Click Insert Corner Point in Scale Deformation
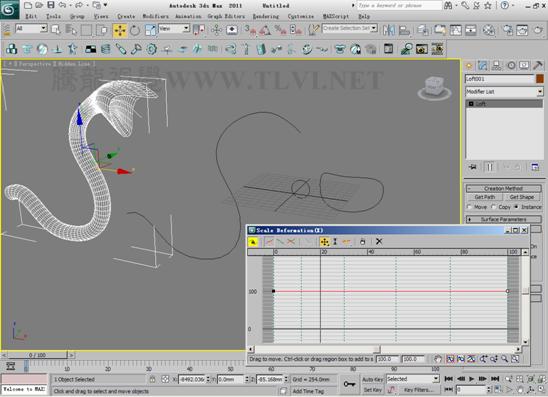This screenshot has height=397, width=548. 346,241
